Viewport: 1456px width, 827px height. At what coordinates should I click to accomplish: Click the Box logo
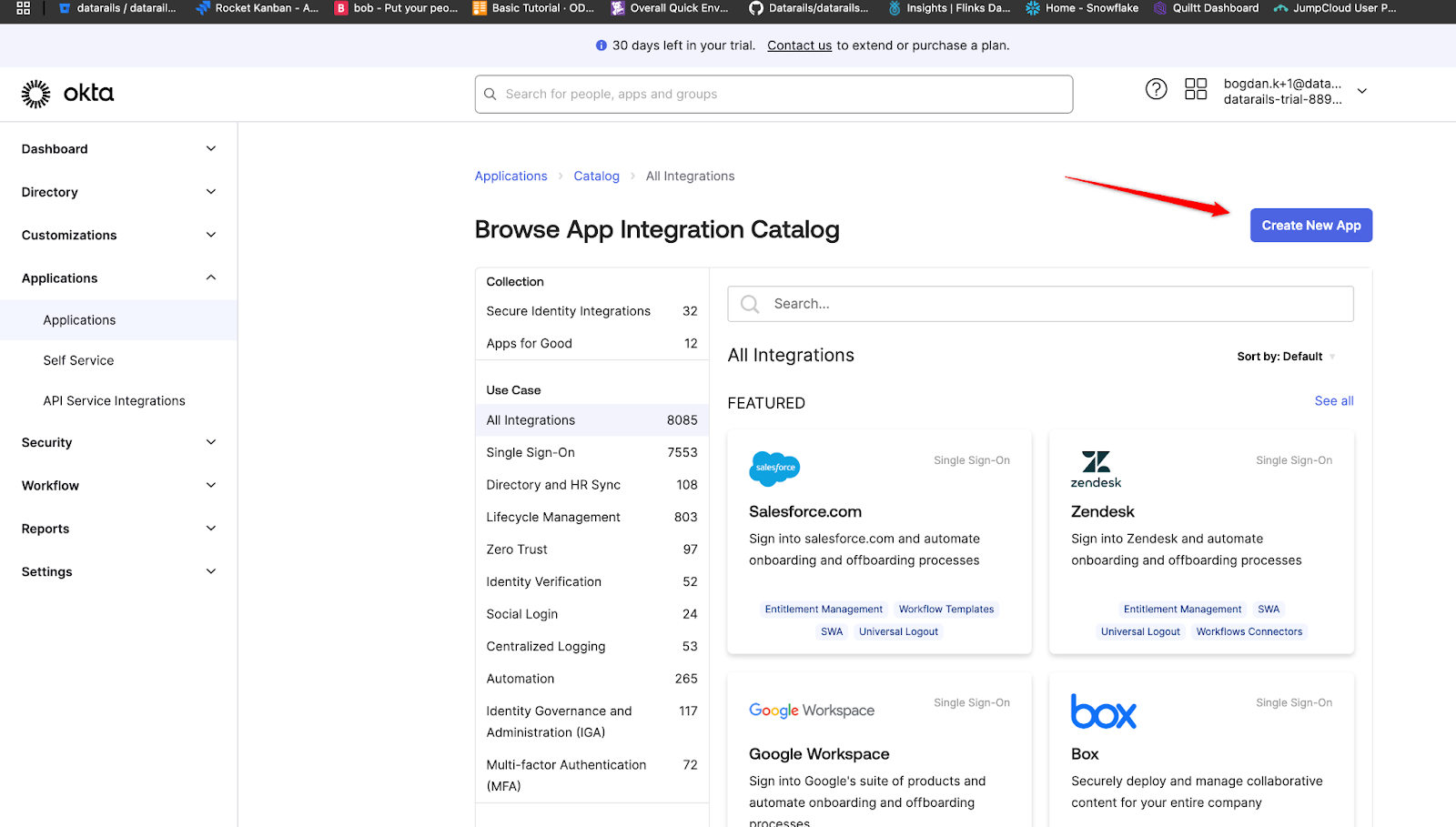click(x=1104, y=711)
